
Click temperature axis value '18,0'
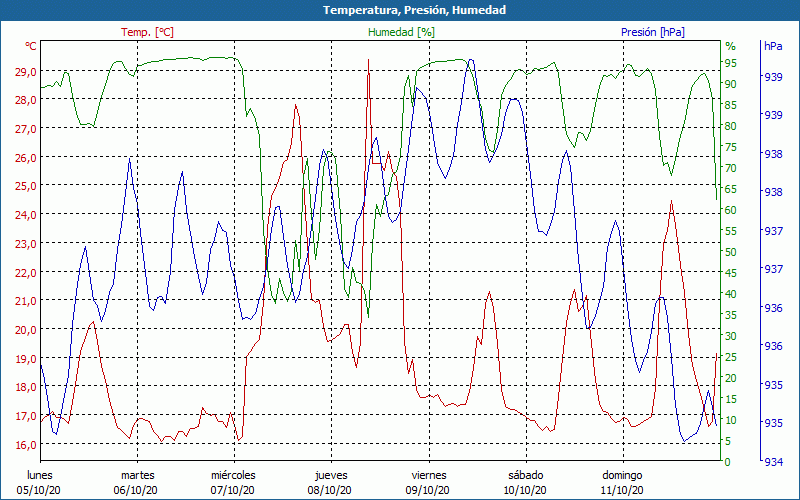[26, 387]
